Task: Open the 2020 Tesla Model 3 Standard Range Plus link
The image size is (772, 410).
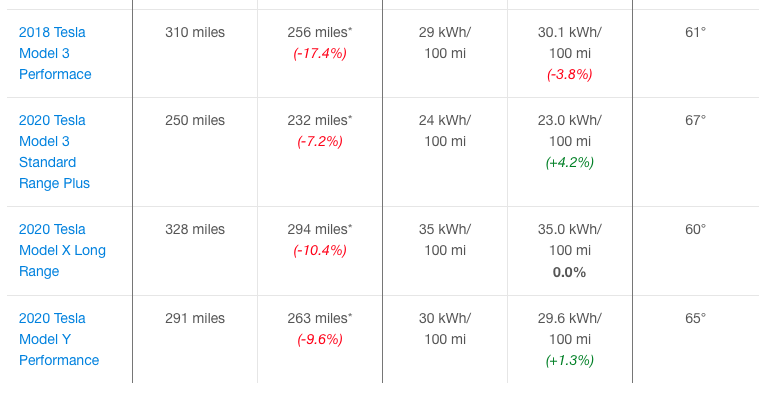Action: [54, 151]
